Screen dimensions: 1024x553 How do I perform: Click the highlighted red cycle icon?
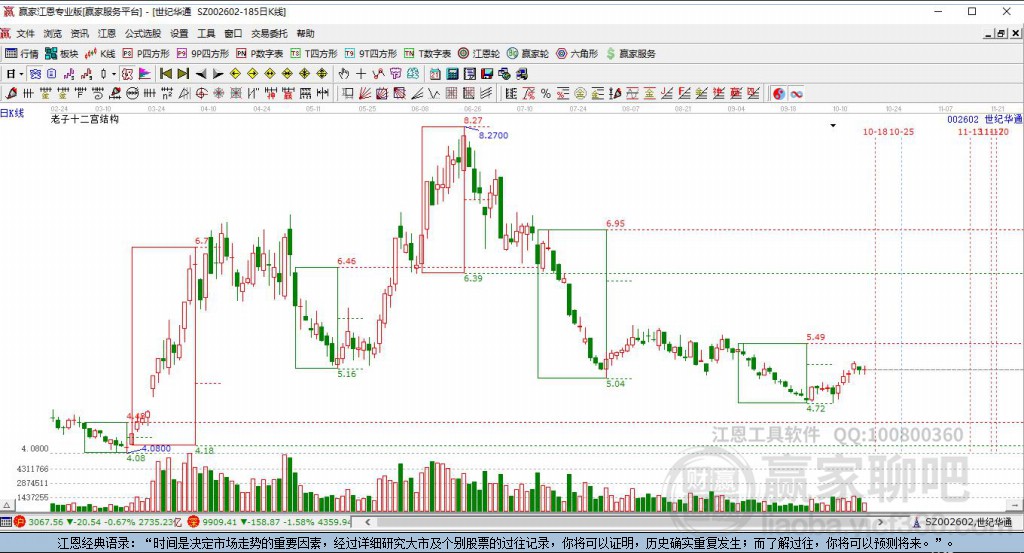tap(127, 74)
